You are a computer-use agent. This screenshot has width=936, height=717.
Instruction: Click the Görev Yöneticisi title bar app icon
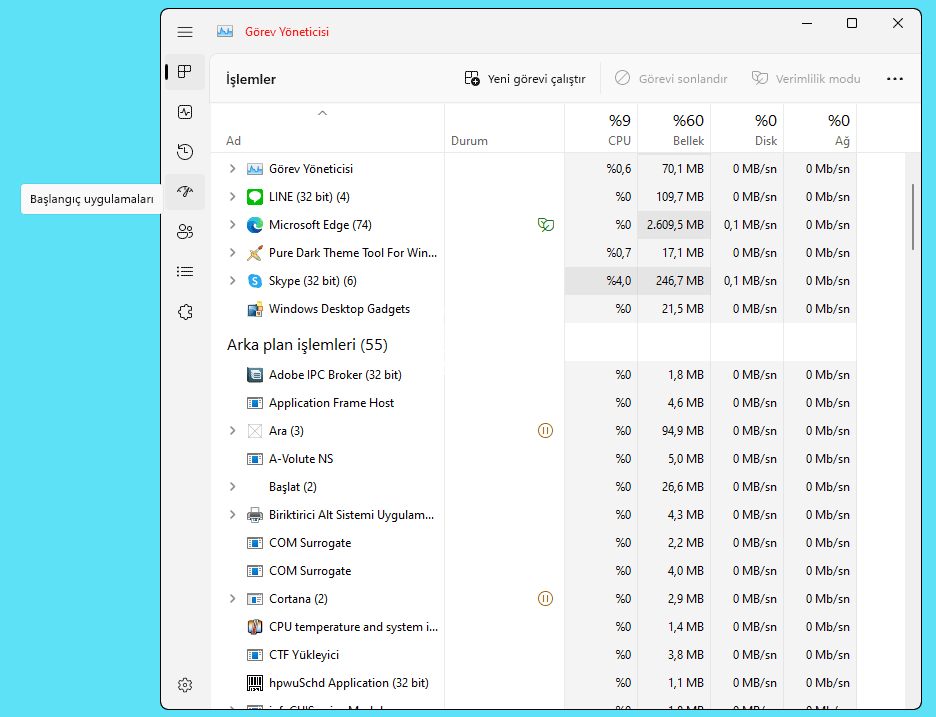(x=225, y=32)
